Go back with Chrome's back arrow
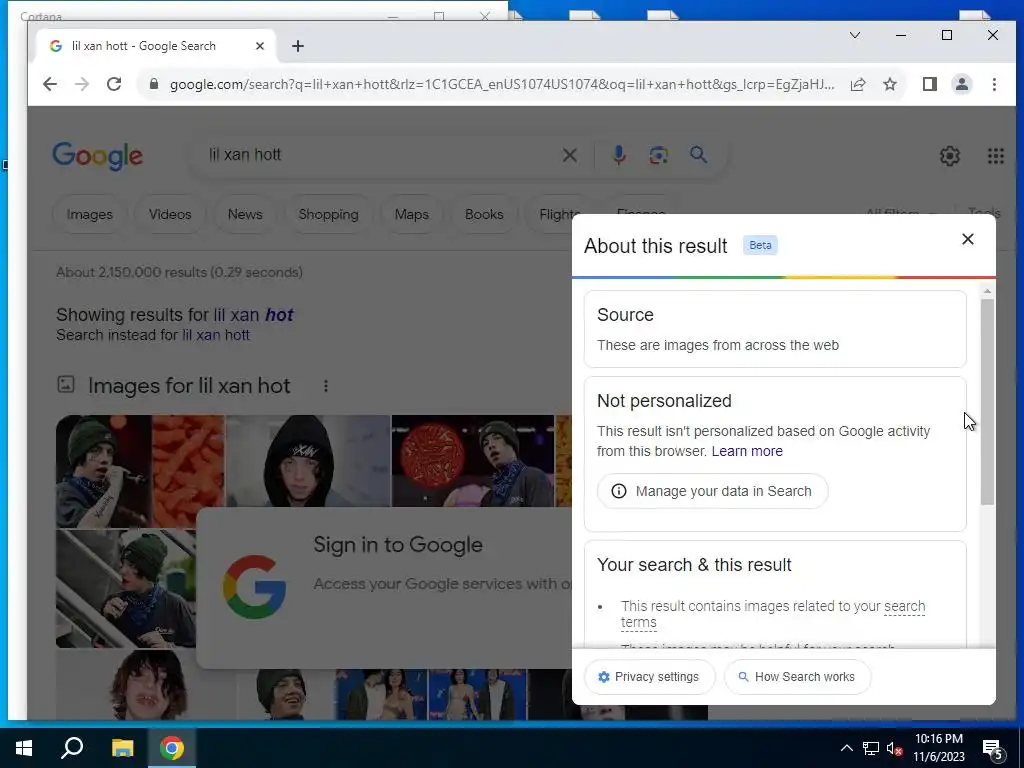Image resolution: width=1024 pixels, height=768 pixels. click(50, 84)
